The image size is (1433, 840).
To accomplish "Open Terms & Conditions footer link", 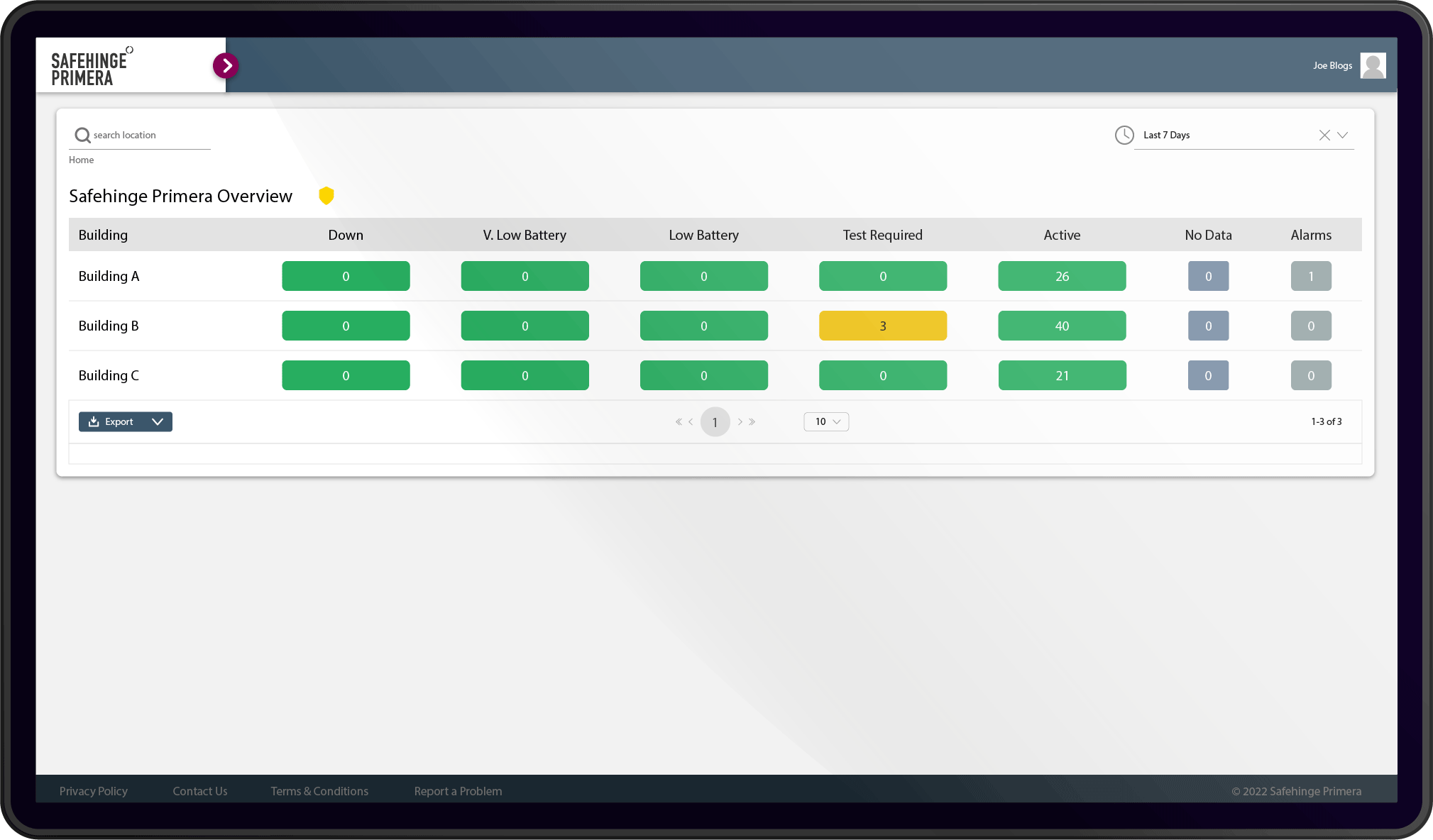I will pyautogui.click(x=319, y=791).
